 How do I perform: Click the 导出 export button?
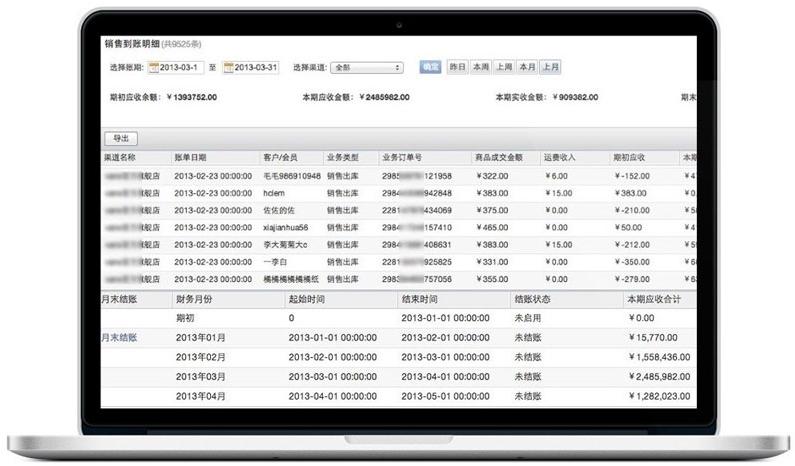click(x=121, y=138)
